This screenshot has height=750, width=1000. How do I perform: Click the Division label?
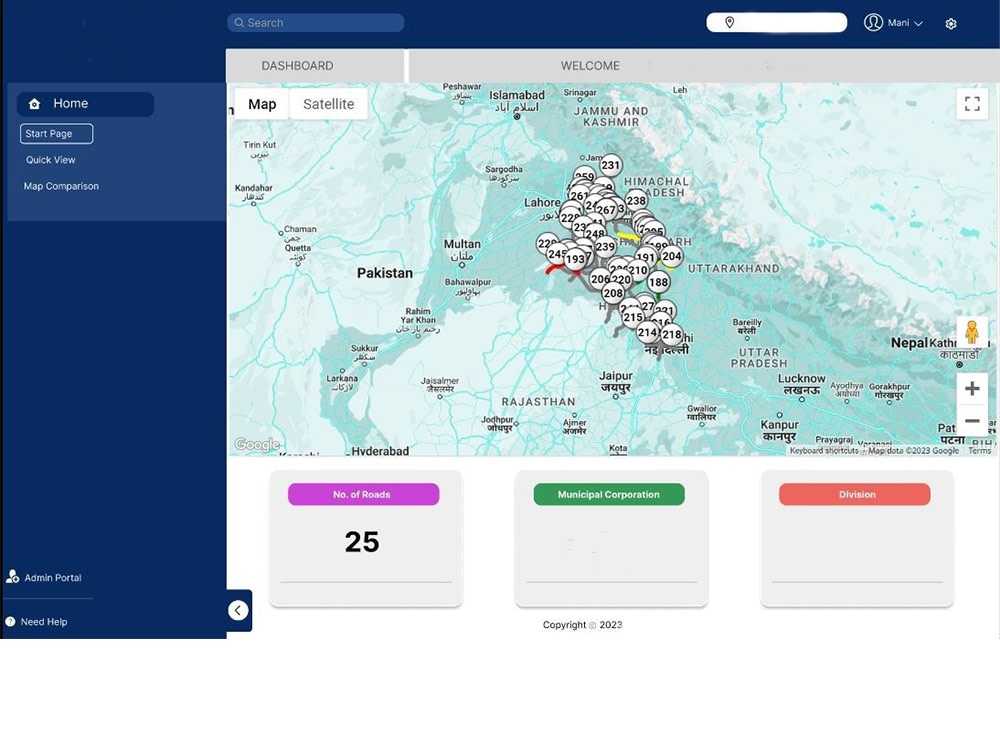click(x=855, y=494)
